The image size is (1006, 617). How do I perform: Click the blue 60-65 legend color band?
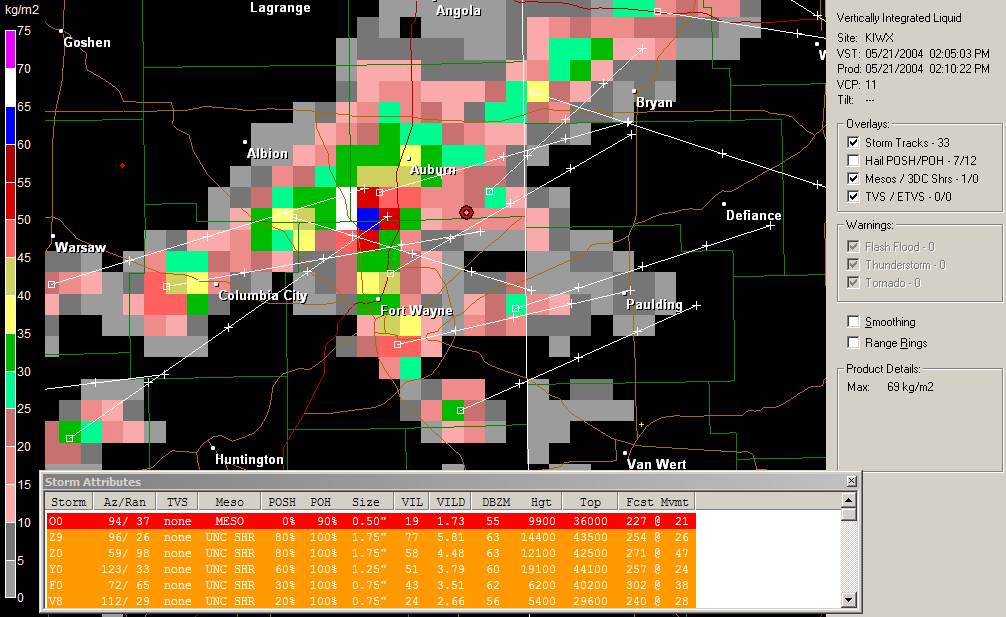[x=10, y=125]
